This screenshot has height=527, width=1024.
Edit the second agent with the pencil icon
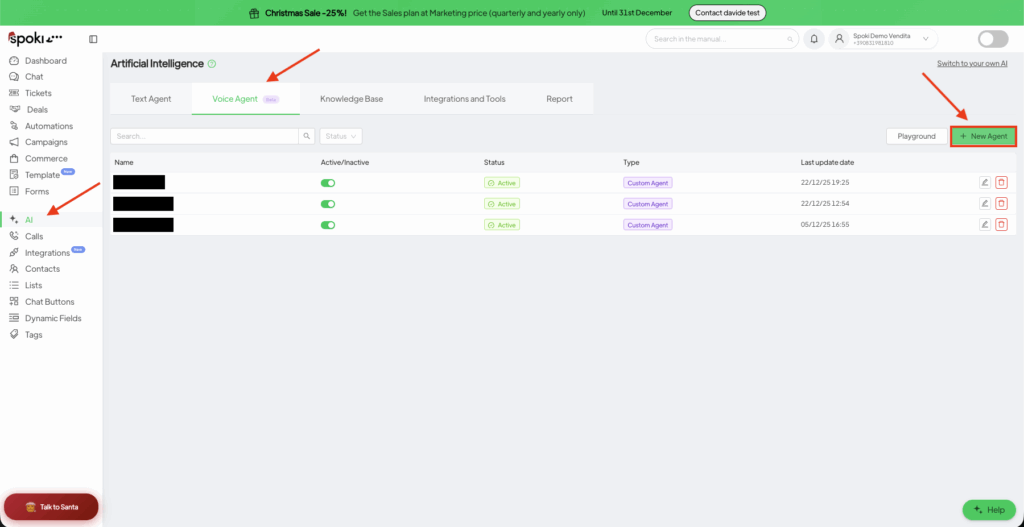point(985,204)
